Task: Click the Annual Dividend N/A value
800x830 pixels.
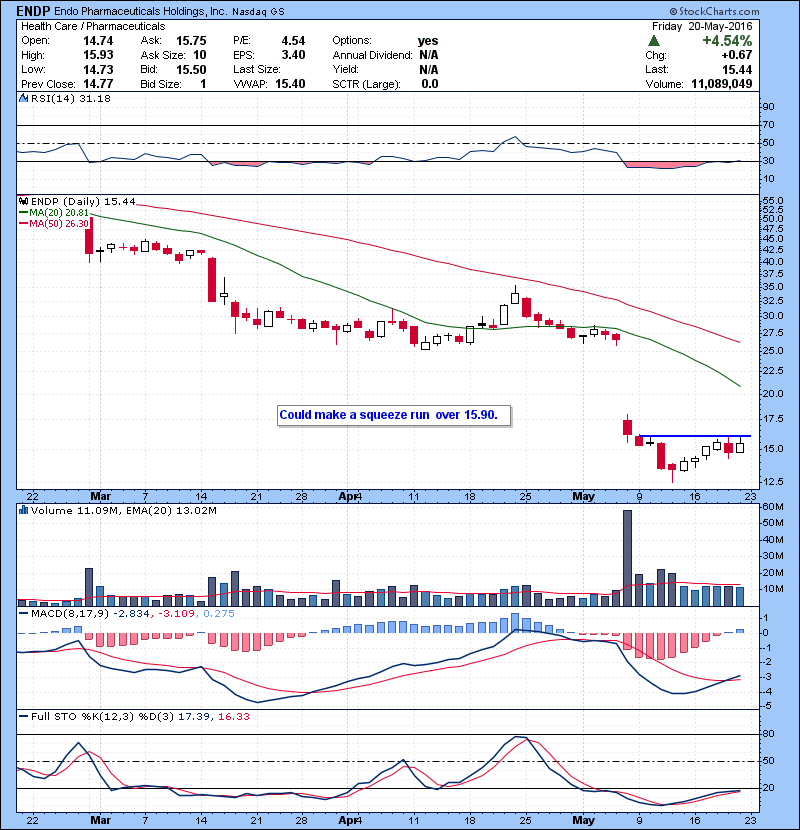Action: 428,55
